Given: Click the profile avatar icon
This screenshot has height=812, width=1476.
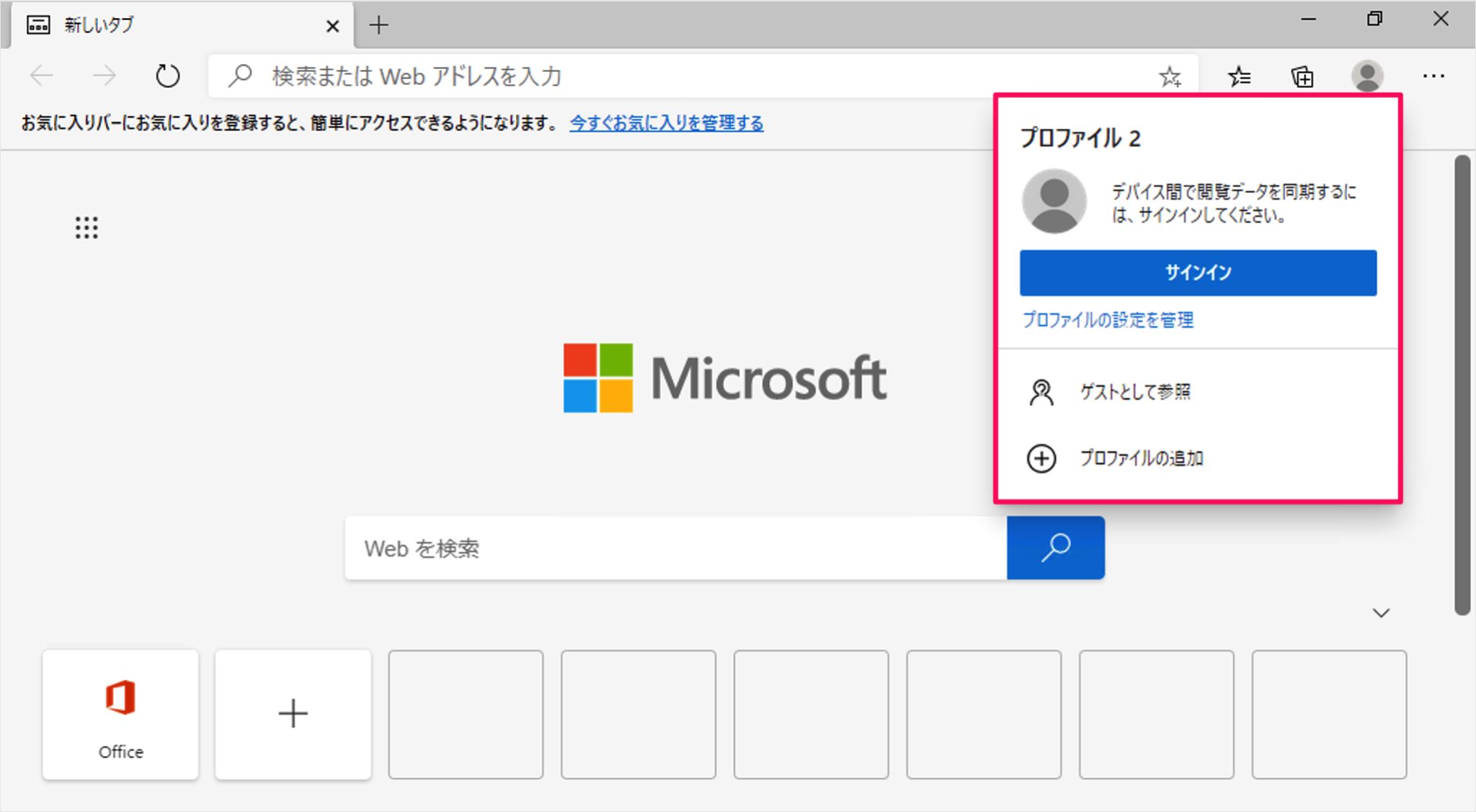Looking at the screenshot, I should [x=1367, y=76].
